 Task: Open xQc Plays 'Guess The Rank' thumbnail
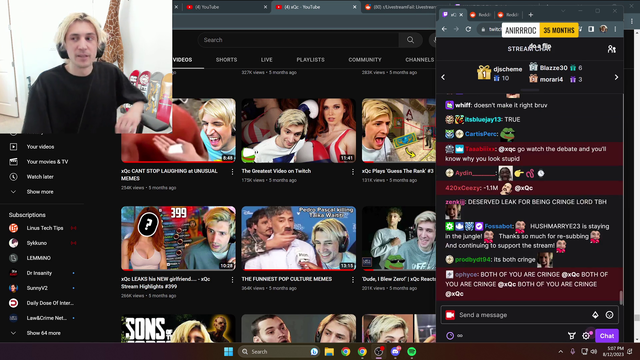click(398, 131)
